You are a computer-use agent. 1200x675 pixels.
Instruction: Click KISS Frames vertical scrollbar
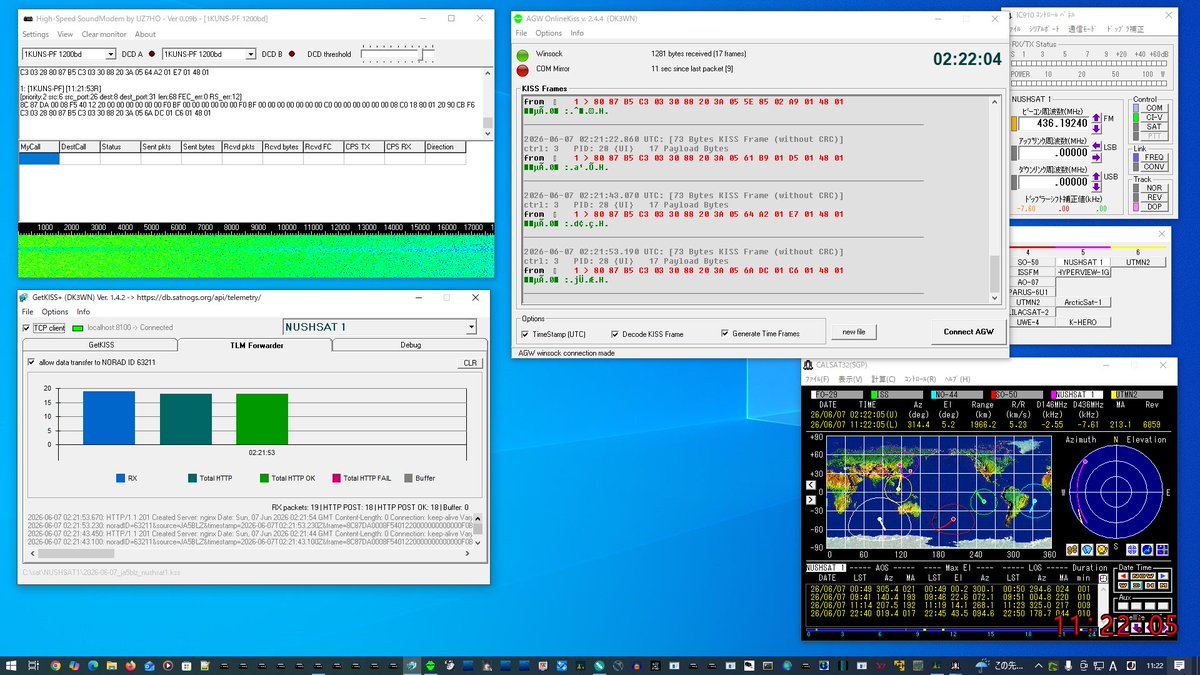994,200
